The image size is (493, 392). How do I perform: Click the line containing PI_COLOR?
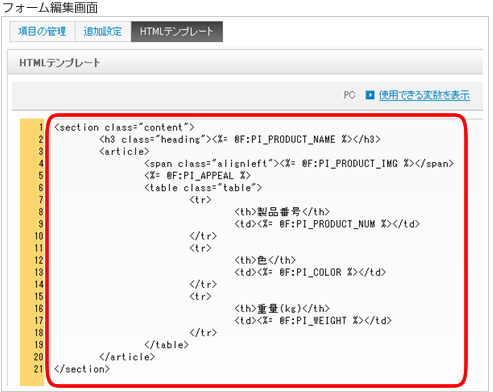click(310, 272)
